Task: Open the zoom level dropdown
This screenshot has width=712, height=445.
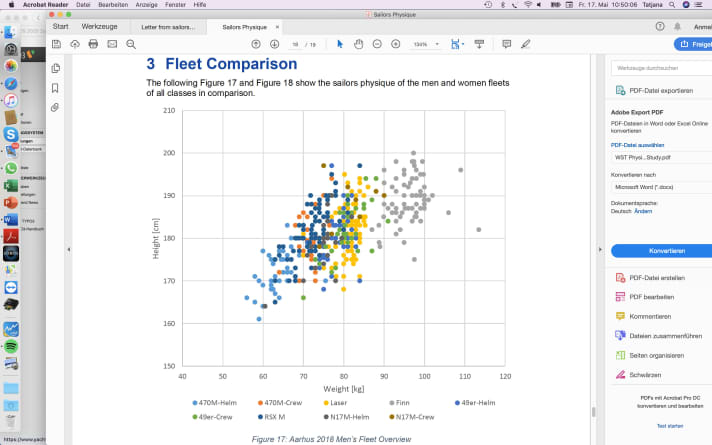Action: pyautogui.click(x=425, y=44)
